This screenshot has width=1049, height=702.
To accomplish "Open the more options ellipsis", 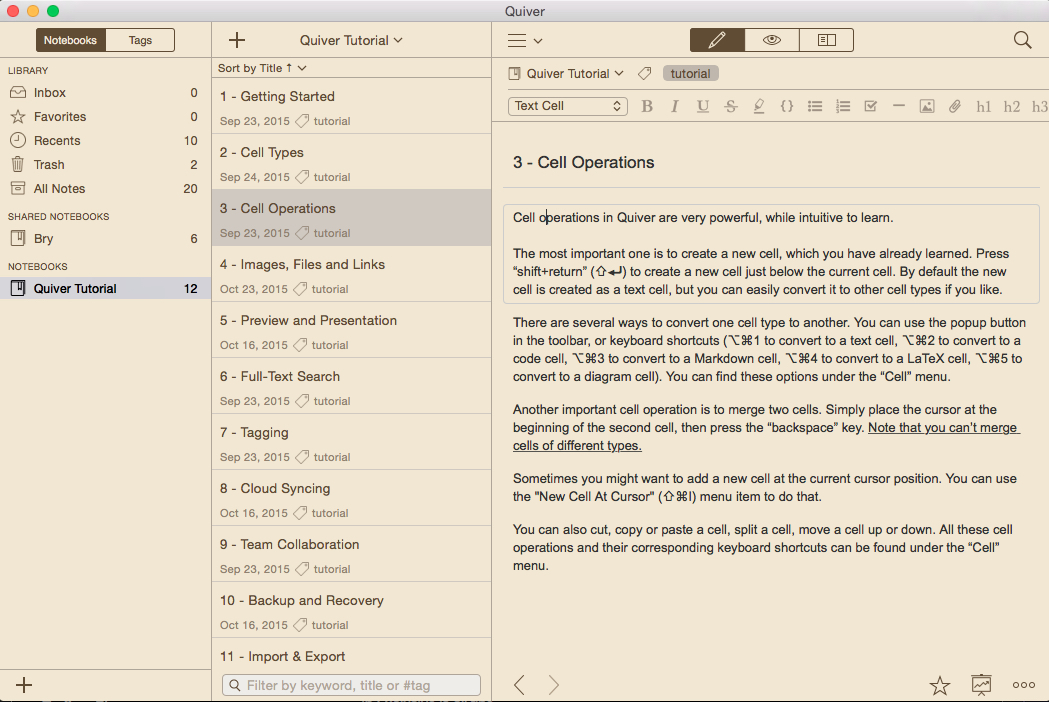I will [1024, 685].
